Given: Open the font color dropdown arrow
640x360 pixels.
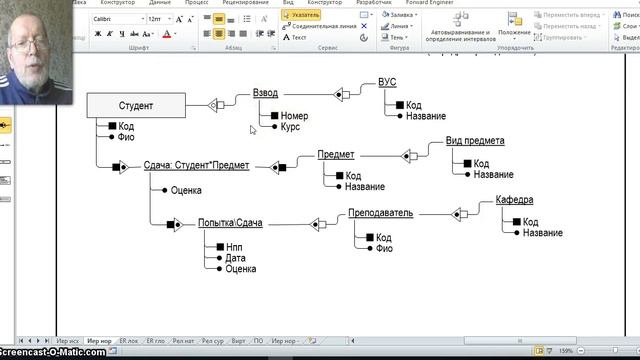Looking at the screenshot, I should point(176,34).
